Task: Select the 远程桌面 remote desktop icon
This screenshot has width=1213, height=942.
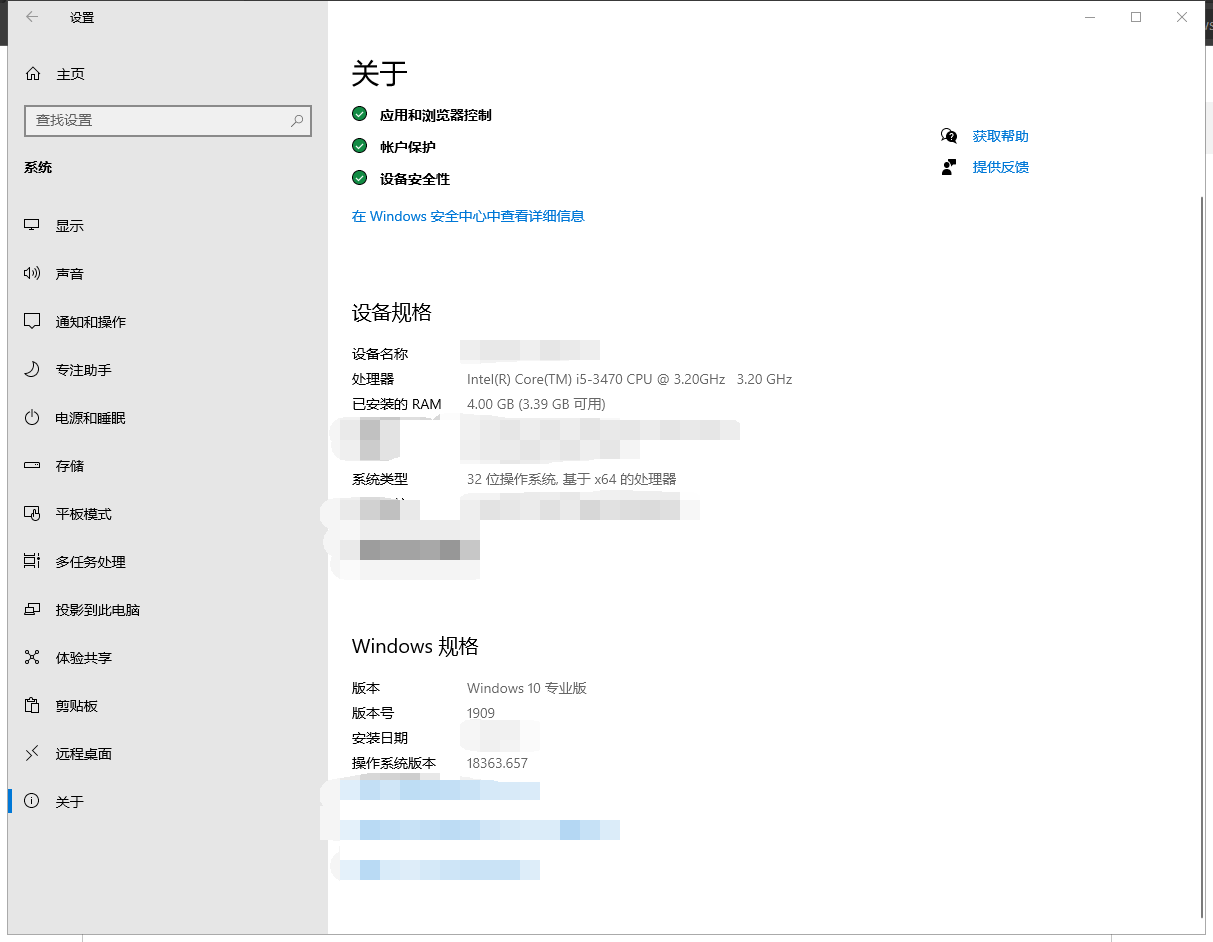Action: click(x=32, y=753)
